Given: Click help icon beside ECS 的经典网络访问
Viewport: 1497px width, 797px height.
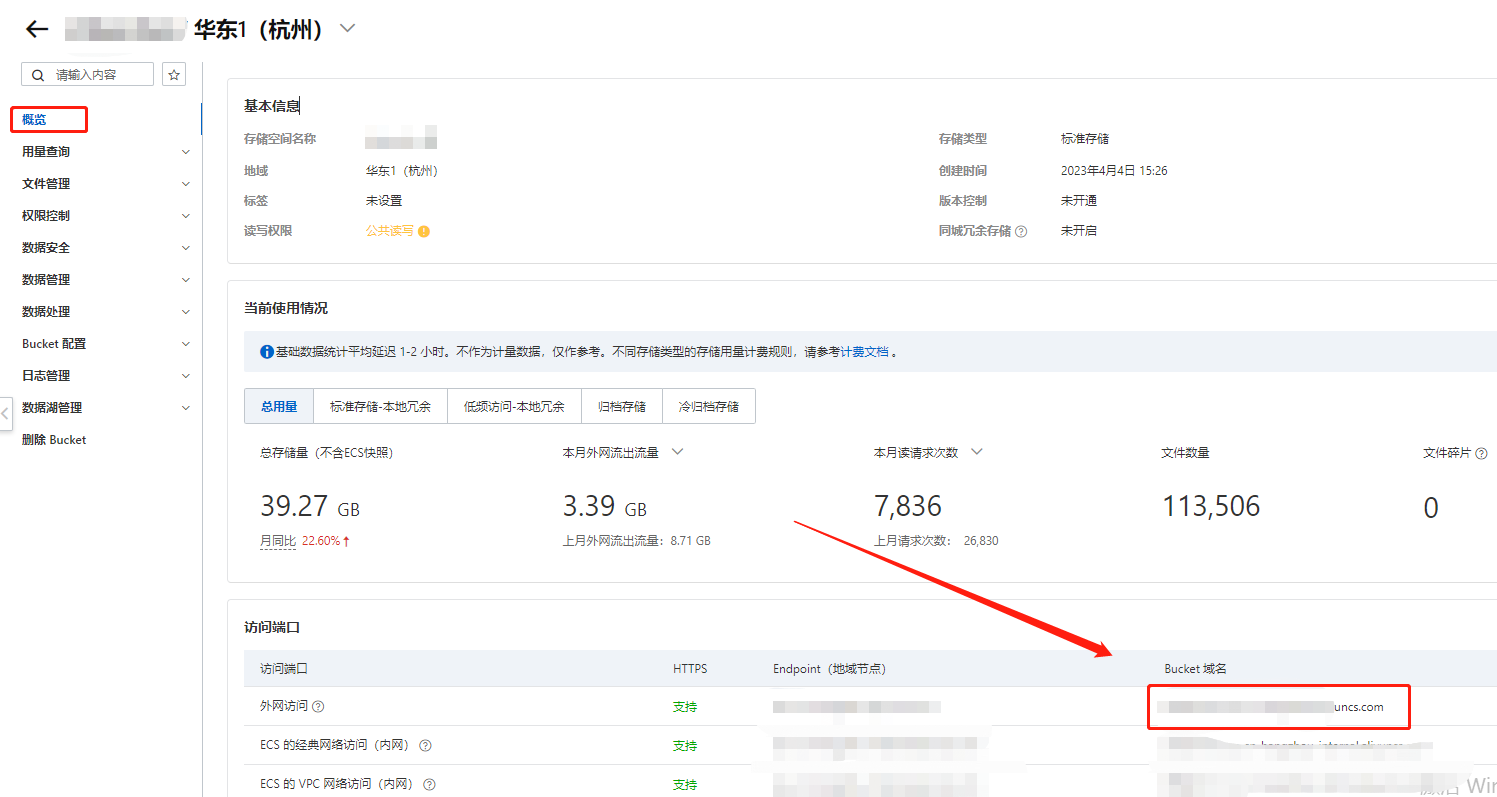Looking at the screenshot, I should [x=425, y=746].
